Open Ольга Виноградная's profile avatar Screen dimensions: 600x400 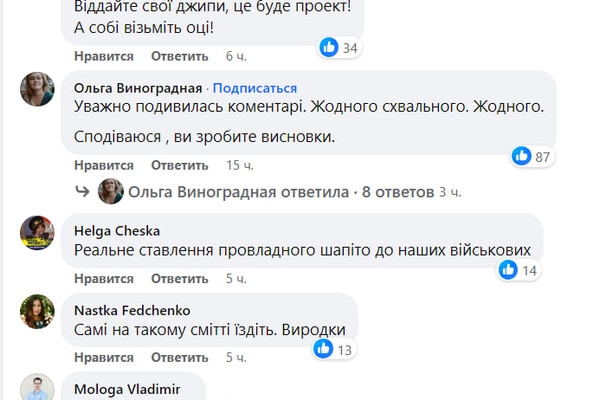(x=37, y=89)
